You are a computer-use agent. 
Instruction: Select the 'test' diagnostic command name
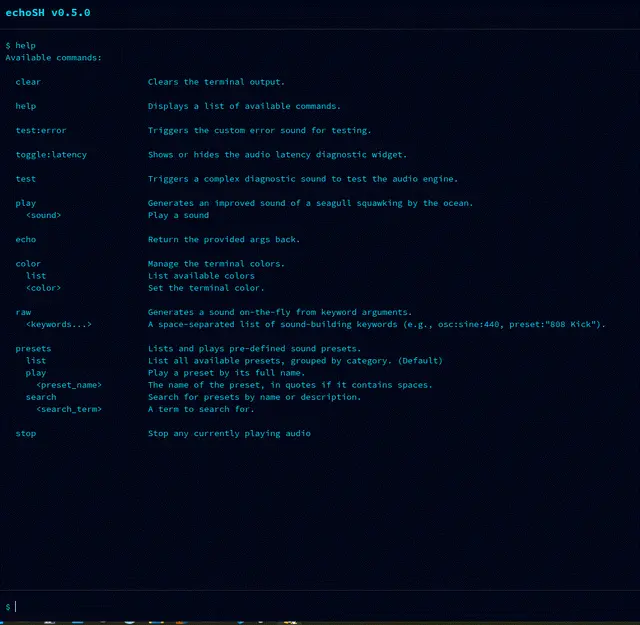[26, 179]
